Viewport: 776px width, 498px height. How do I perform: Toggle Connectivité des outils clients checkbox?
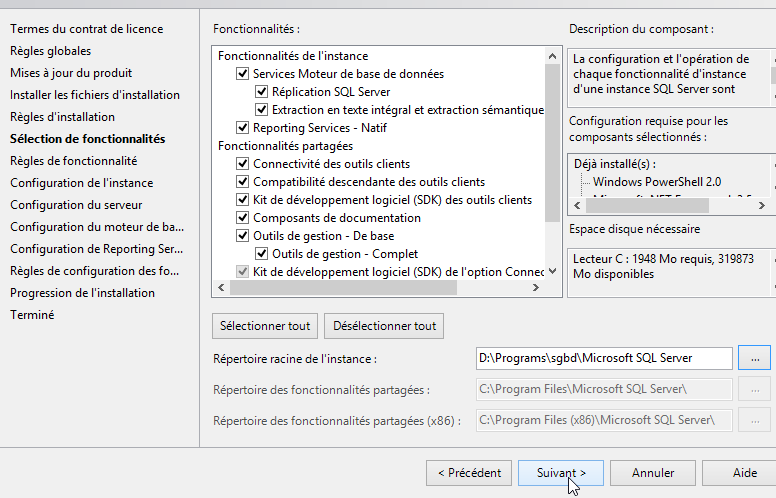(242, 164)
